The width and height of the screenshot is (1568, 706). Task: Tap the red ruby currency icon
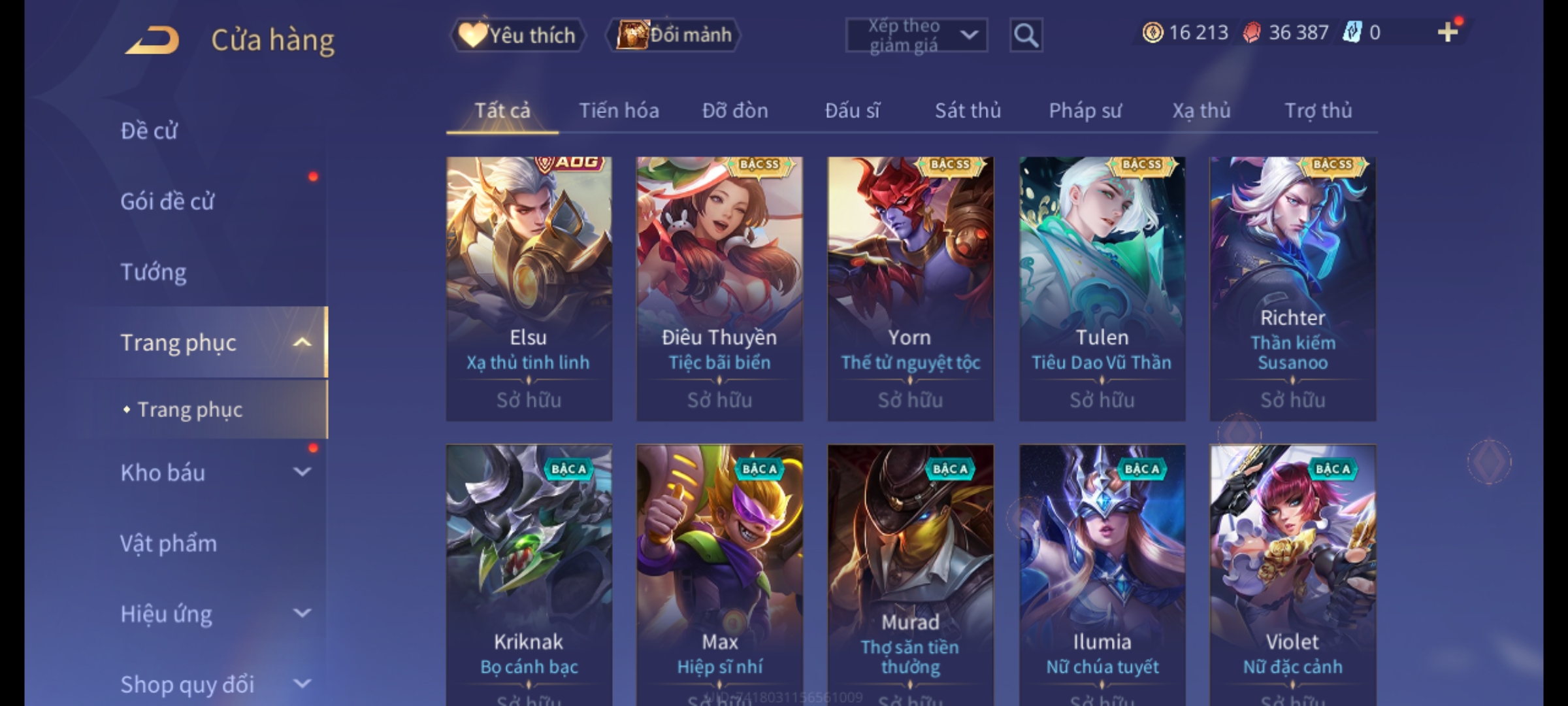click(1251, 33)
